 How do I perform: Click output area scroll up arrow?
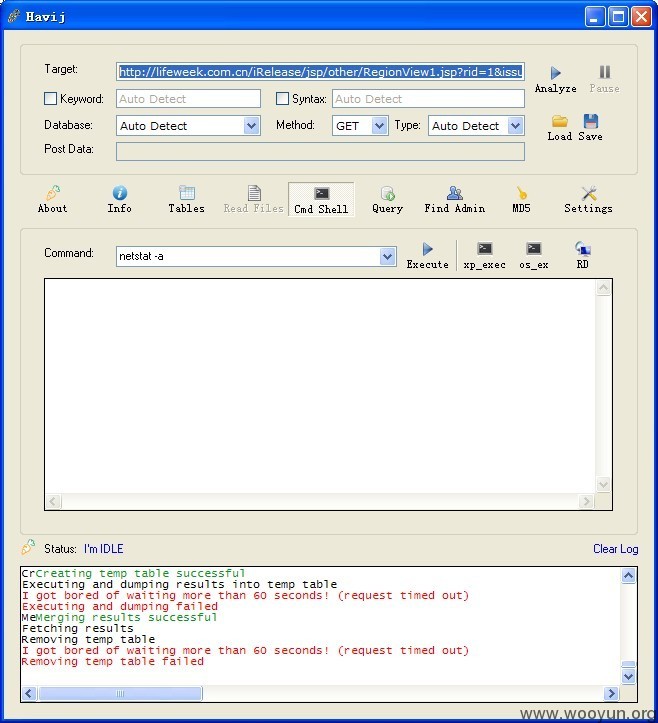coord(604,288)
